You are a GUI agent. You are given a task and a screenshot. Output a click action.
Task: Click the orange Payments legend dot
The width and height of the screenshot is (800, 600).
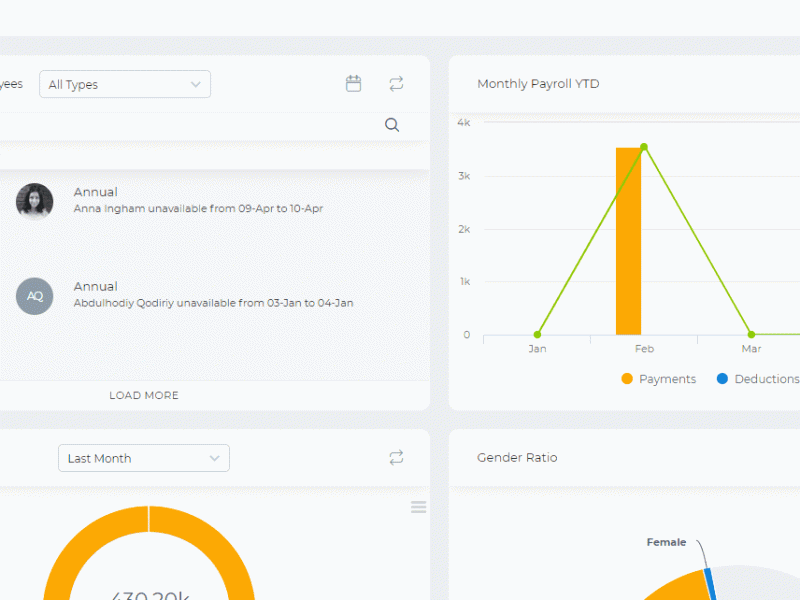coord(627,379)
